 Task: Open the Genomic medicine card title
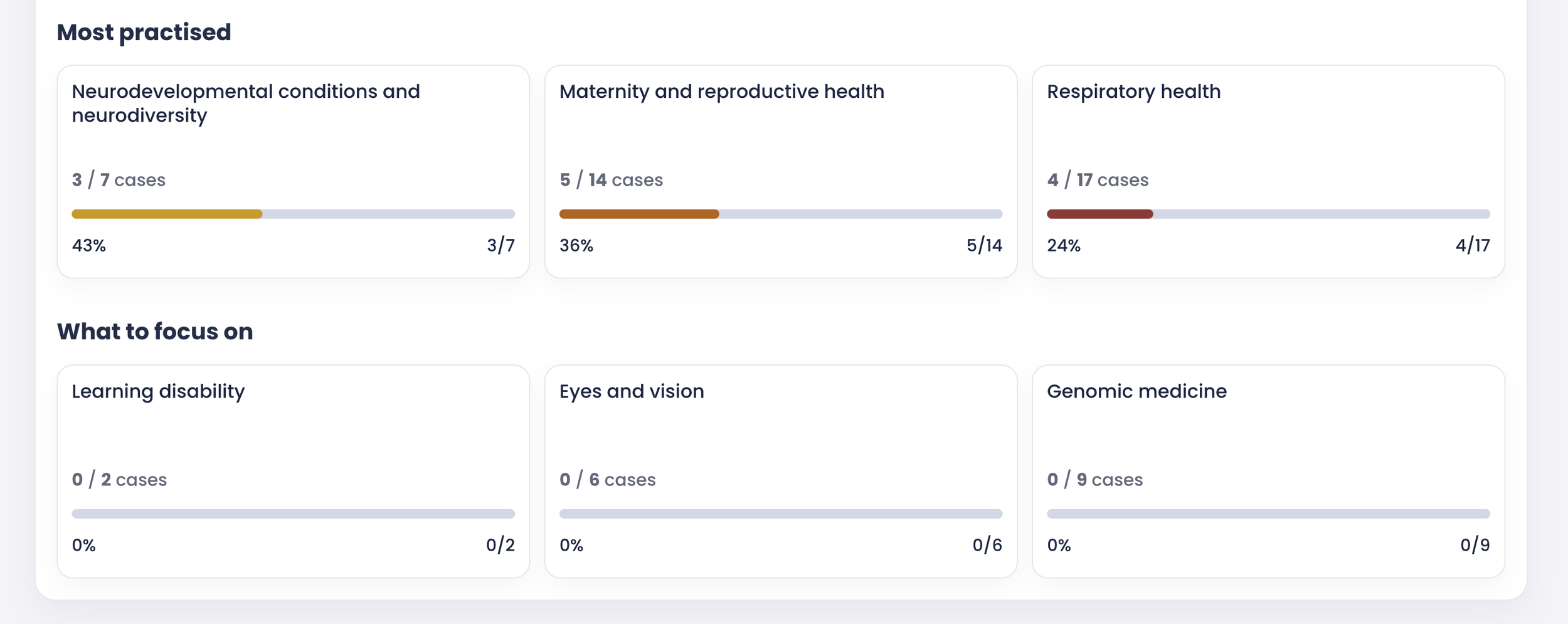1136,391
